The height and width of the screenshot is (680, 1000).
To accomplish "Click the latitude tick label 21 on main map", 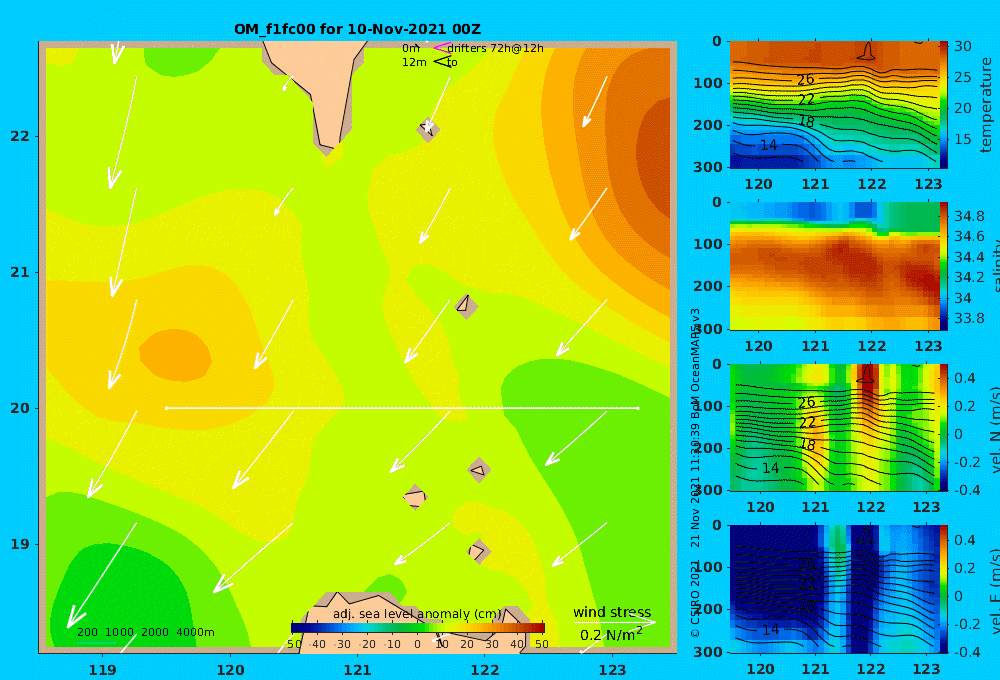I will [20, 272].
